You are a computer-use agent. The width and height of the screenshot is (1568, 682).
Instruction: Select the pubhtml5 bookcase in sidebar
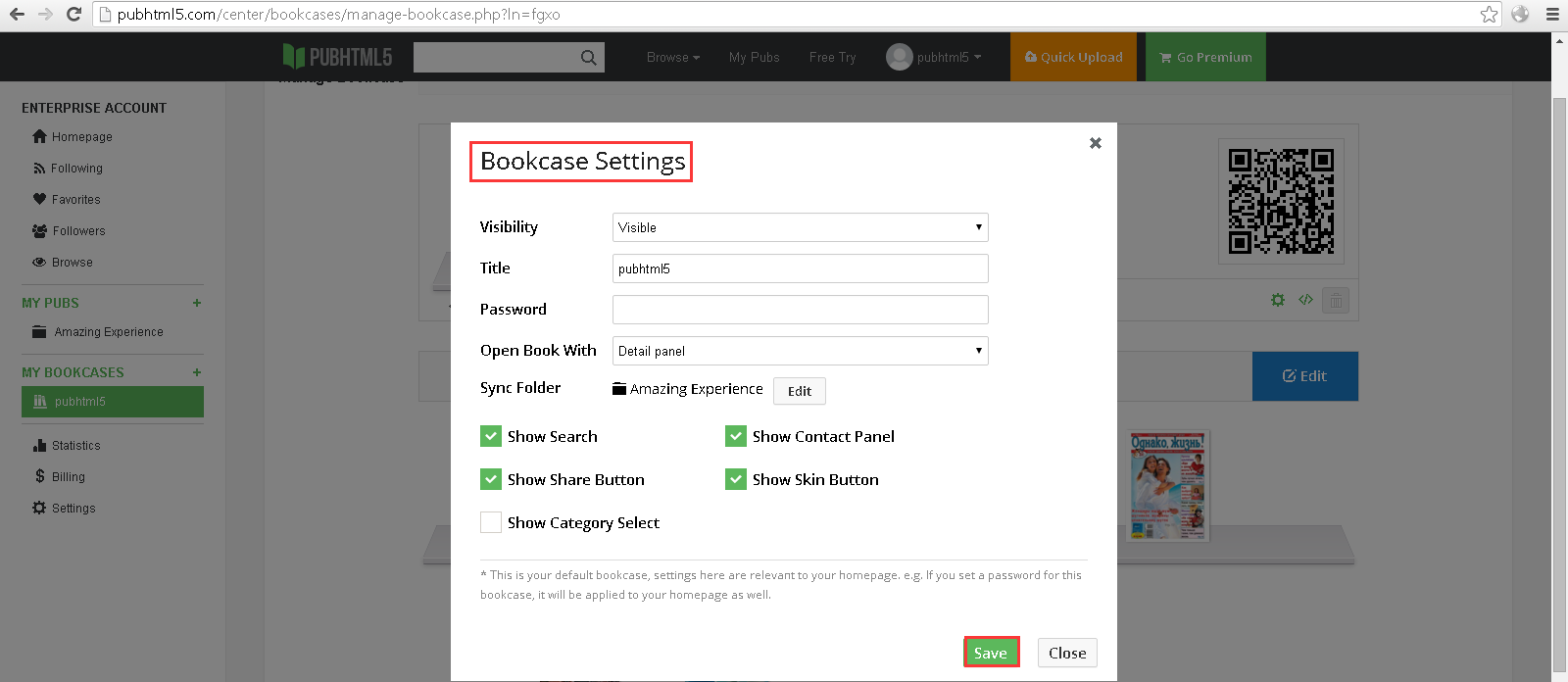pos(113,402)
